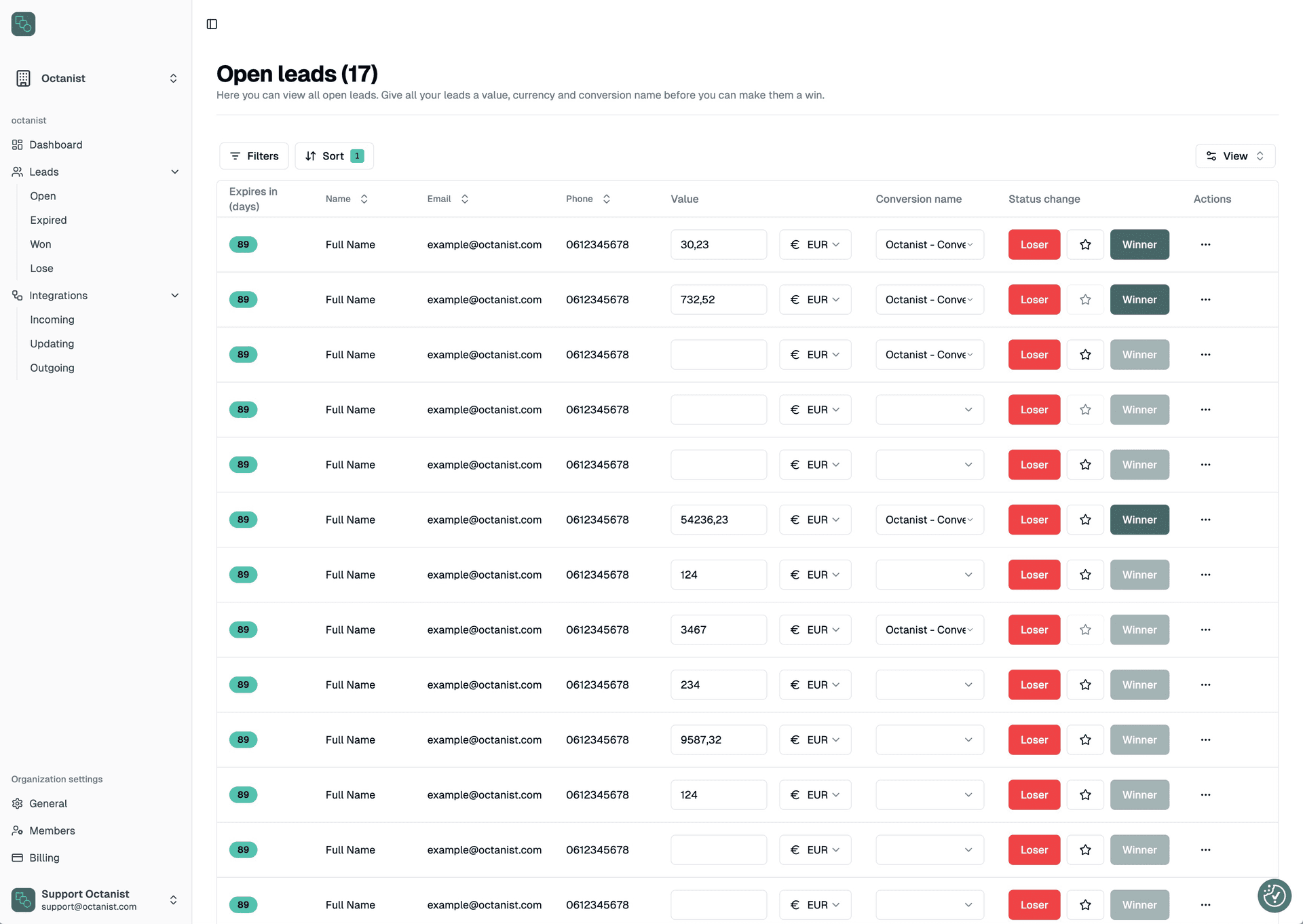Click the three-dots actions icon in first row

(1205, 245)
